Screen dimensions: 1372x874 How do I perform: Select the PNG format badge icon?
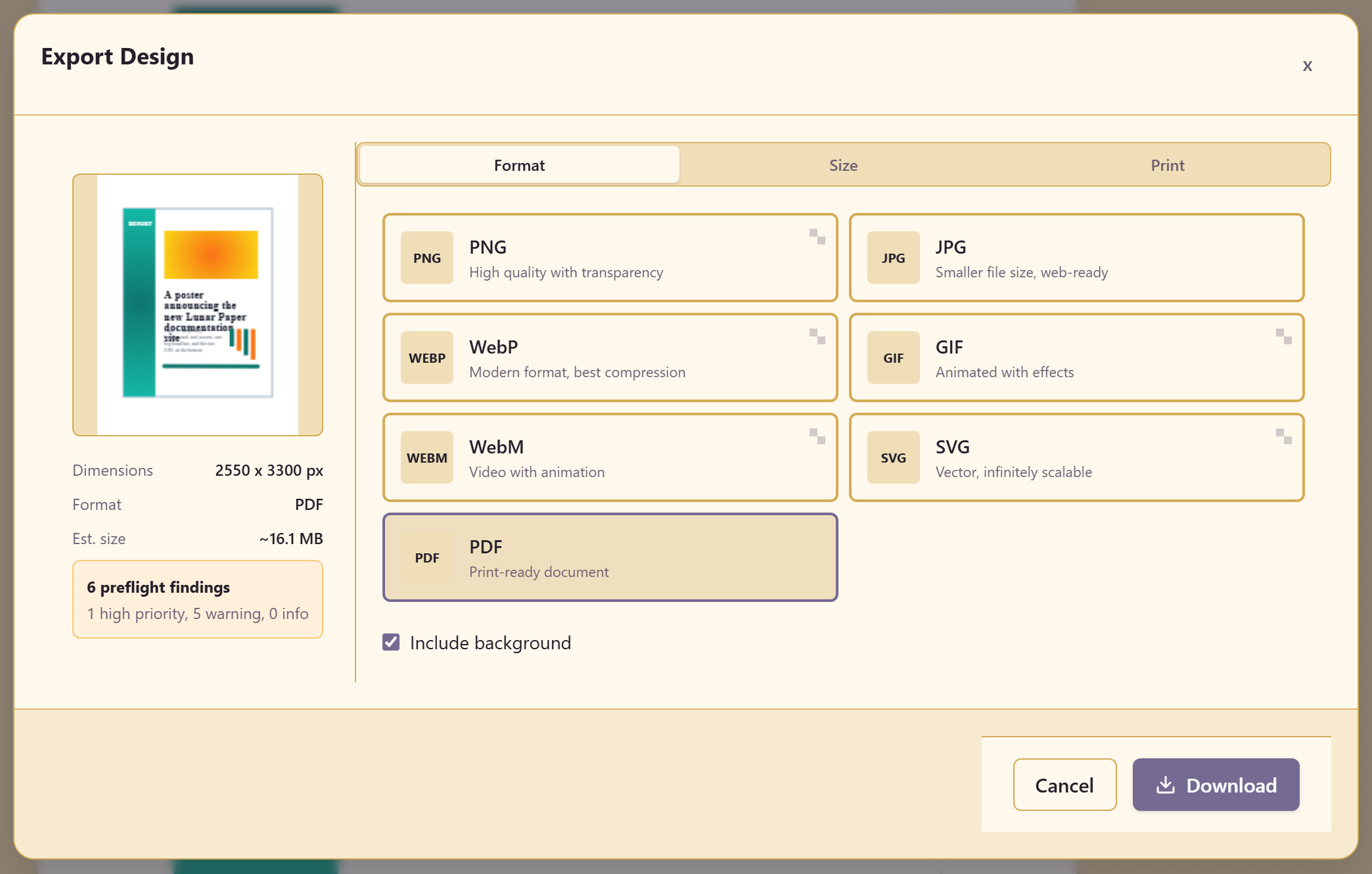click(x=427, y=258)
